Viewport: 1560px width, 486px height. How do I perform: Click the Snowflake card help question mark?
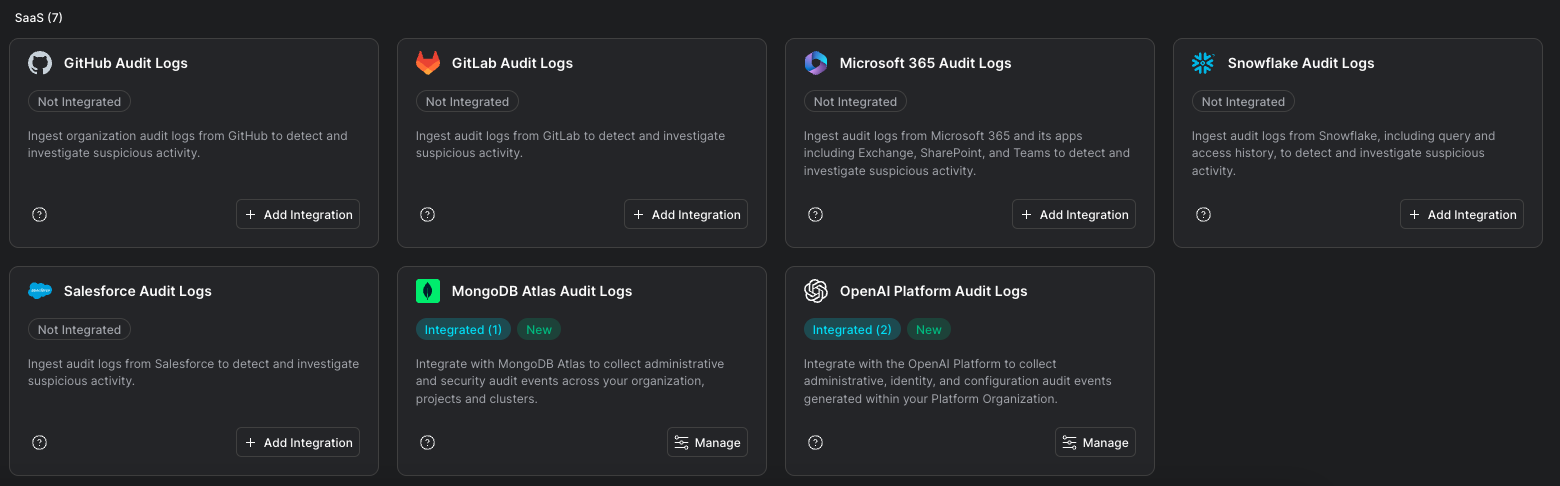click(x=1204, y=214)
